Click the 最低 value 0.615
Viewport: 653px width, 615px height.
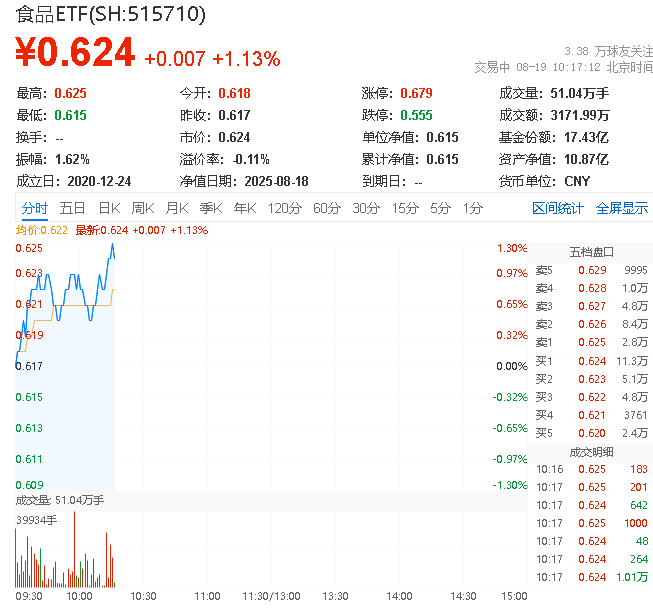point(70,115)
